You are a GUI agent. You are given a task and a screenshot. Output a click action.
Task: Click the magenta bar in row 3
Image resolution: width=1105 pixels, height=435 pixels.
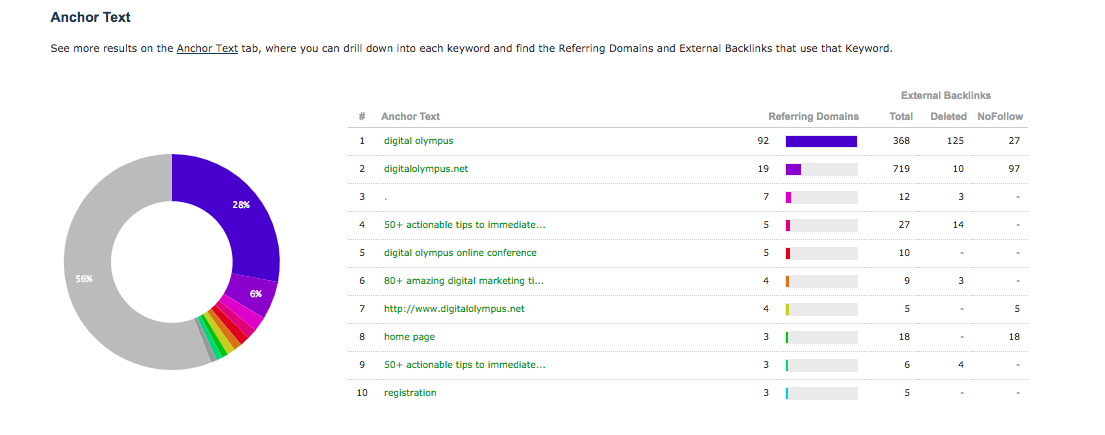(x=789, y=197)
